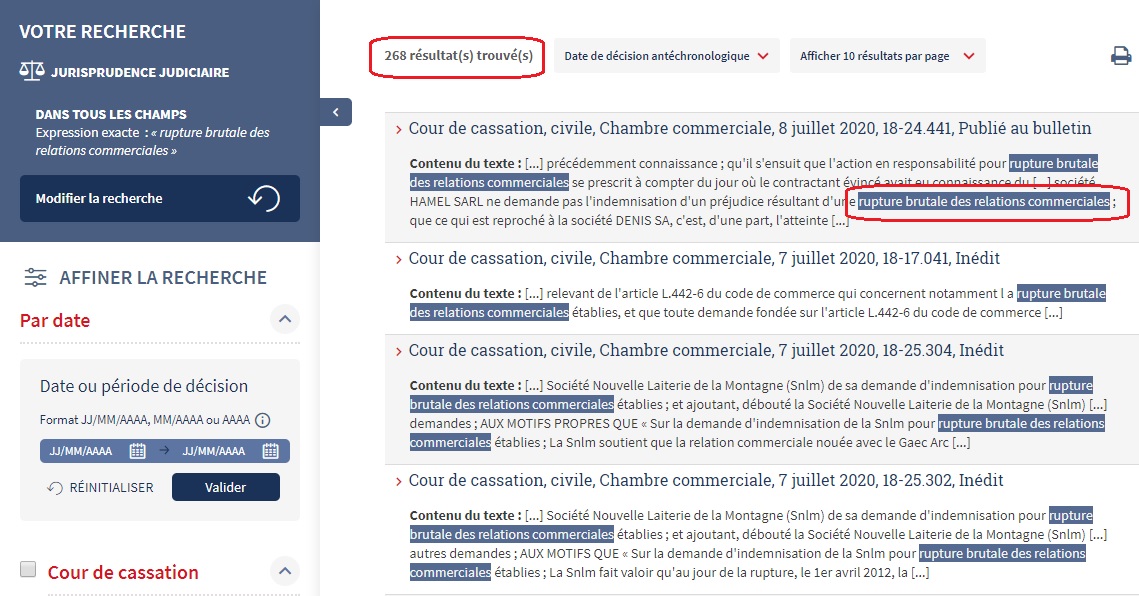Expand result 18-17.041 using its red chevron
Image resolution: width=1139 pixels, height=596 pixels.
398,259
